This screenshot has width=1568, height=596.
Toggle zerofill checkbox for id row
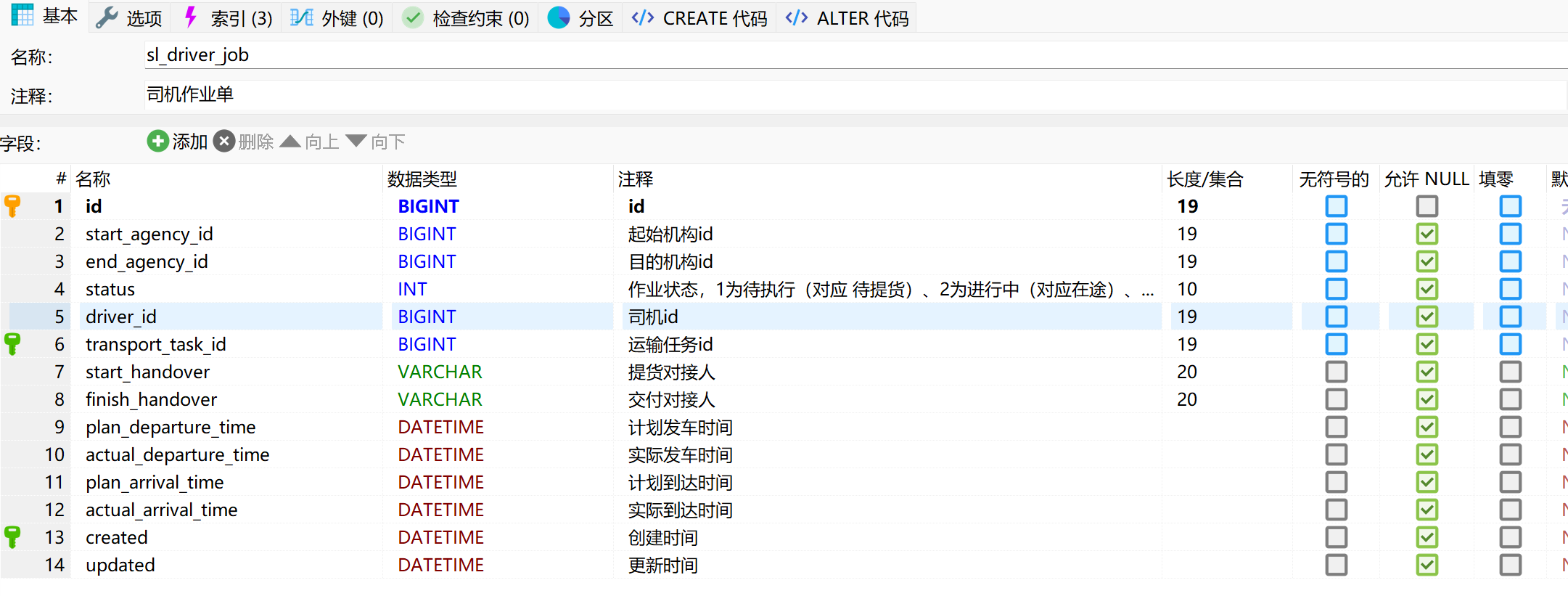1510,206
